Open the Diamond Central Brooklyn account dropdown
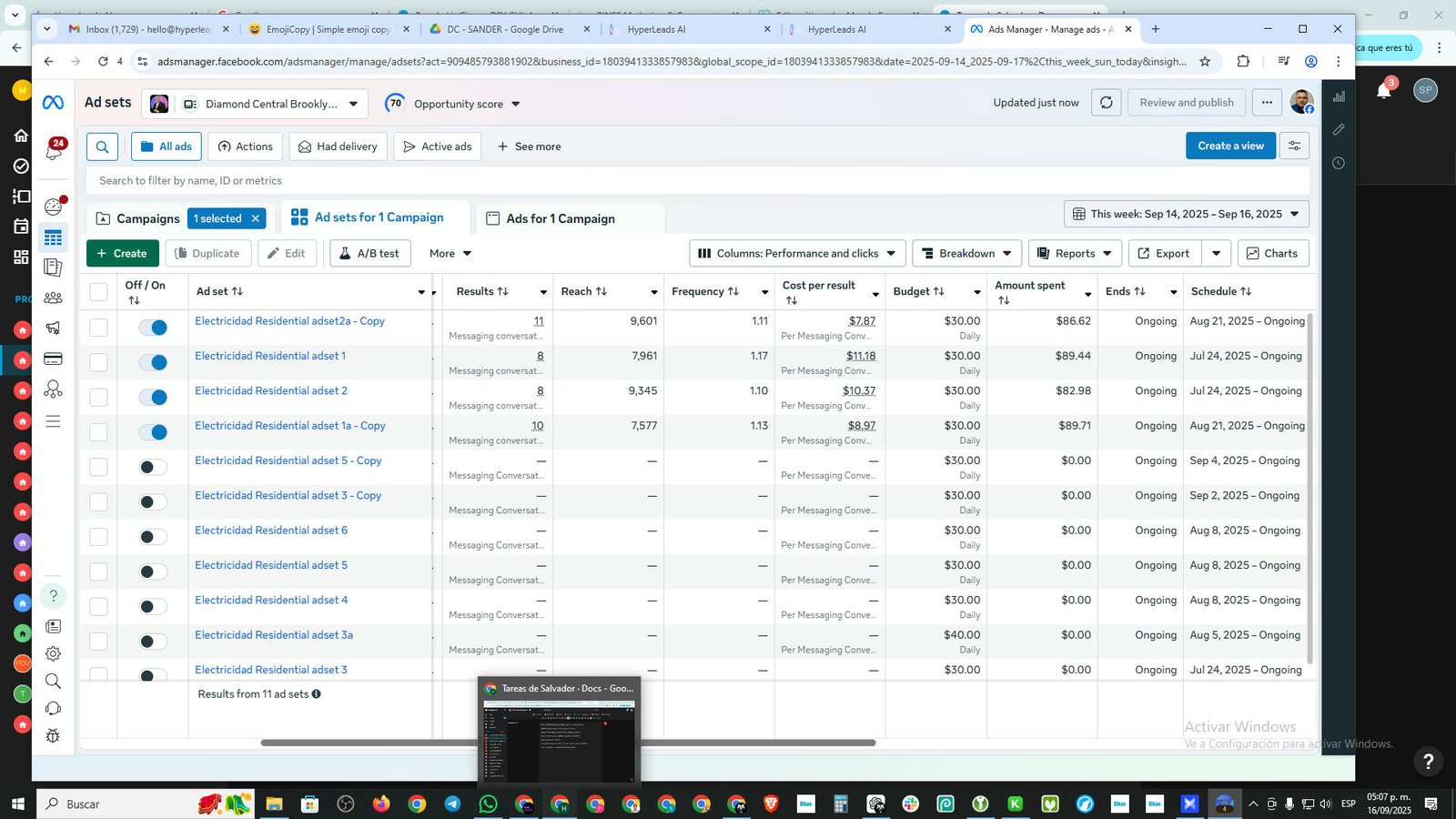This screenshot has height=819, width=1456. pyautogui.click(x=256, y=104)
